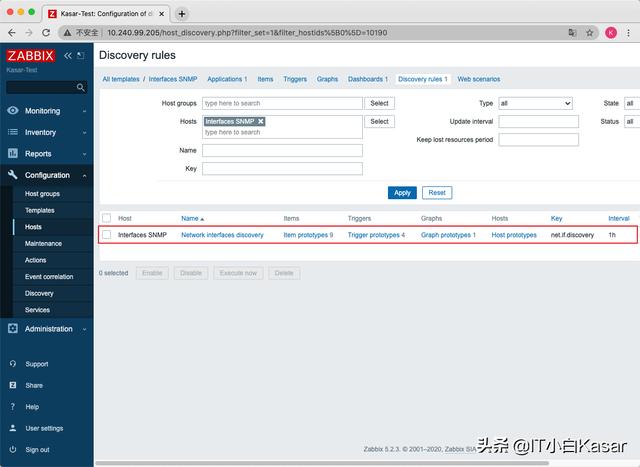This screenshot has width=640, height=467.
Task: Click the sidebar search magnifier icon
Action: (x=80, y=87)
